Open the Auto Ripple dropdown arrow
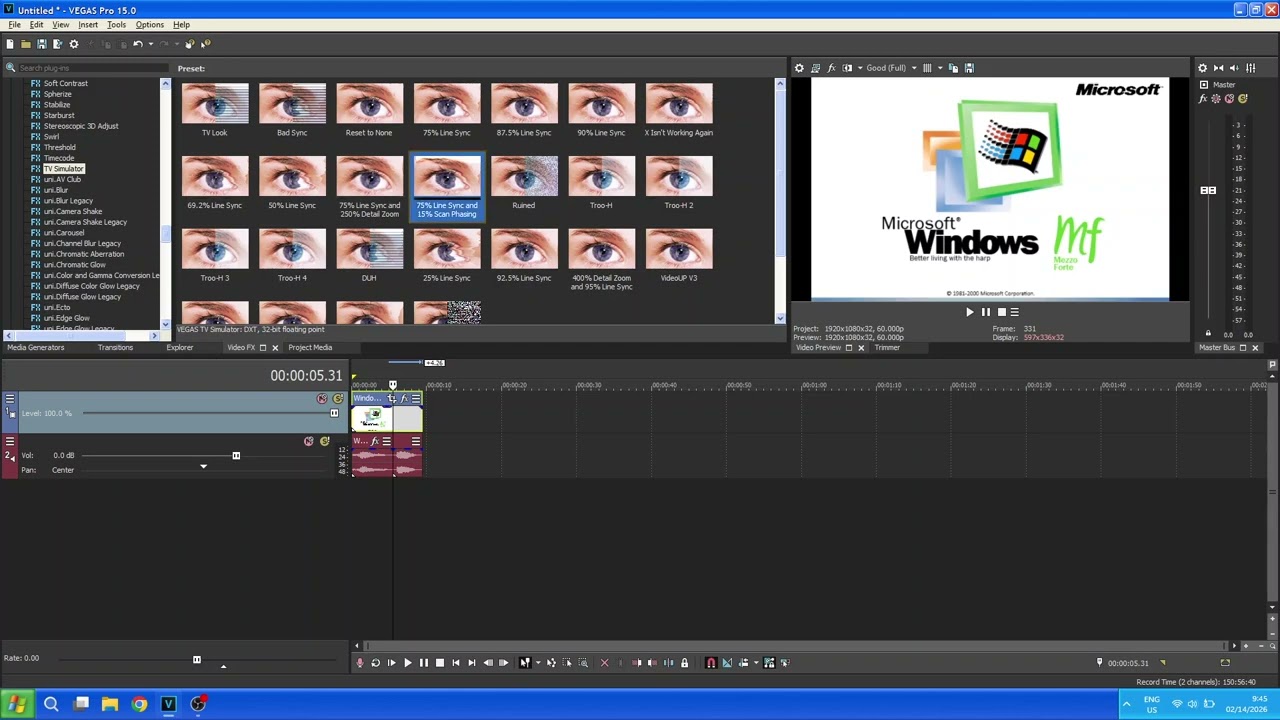 click(754, 663)
